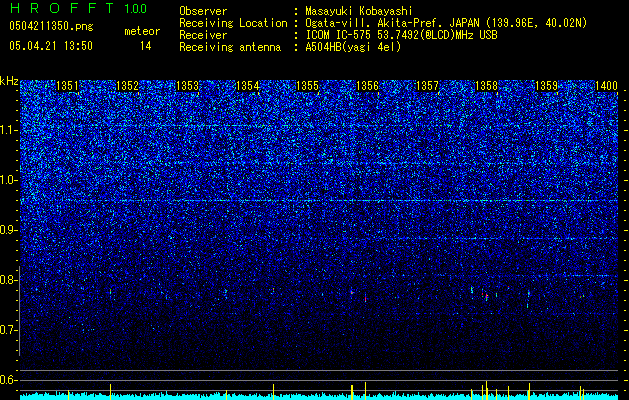Click the 1351 time marker

tap(68, 86)
